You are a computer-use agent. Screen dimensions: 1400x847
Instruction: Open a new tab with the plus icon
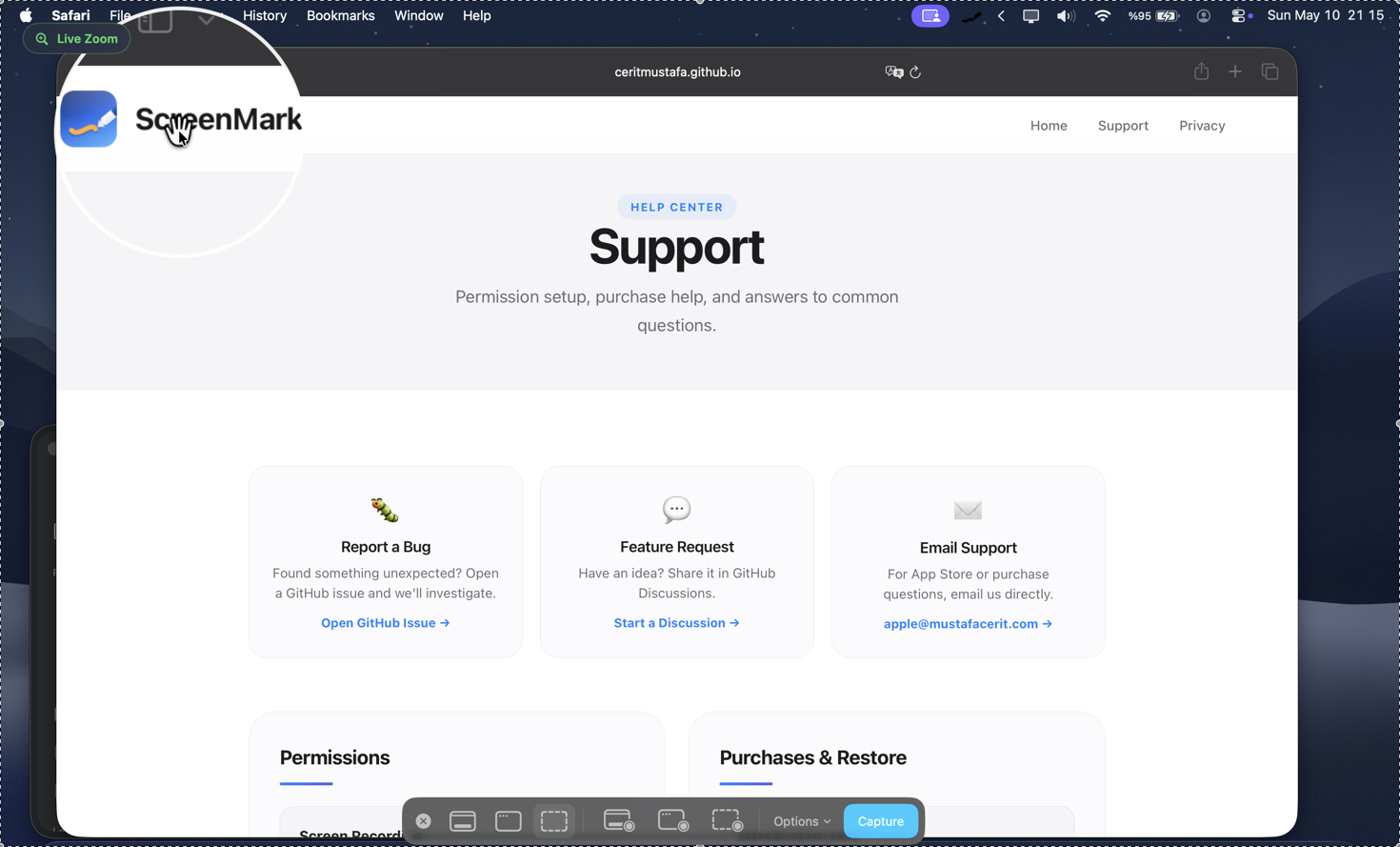click(x=1235, y=71)
